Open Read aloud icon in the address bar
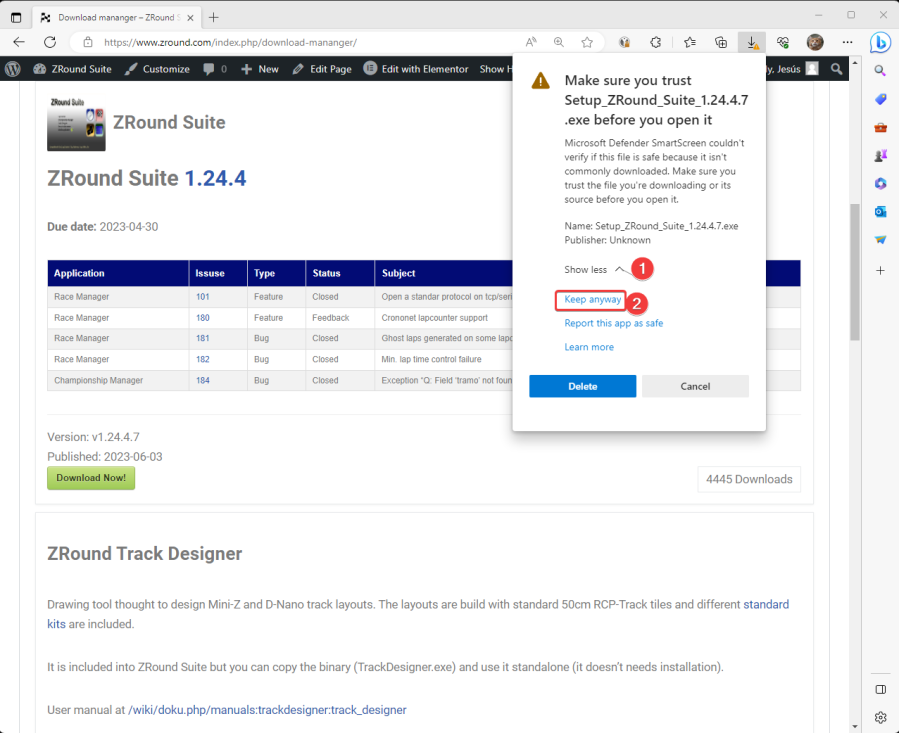The image size is (899, 733). click(531, 42)
